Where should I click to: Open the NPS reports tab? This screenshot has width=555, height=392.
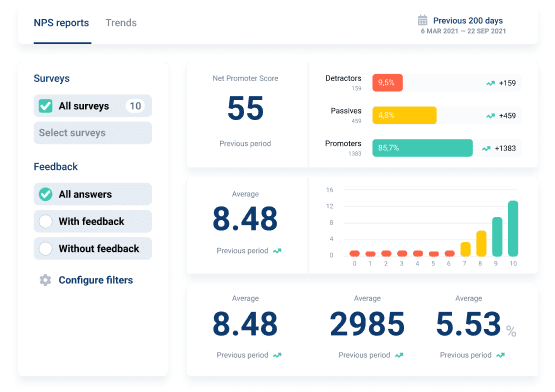coord(61,23)
